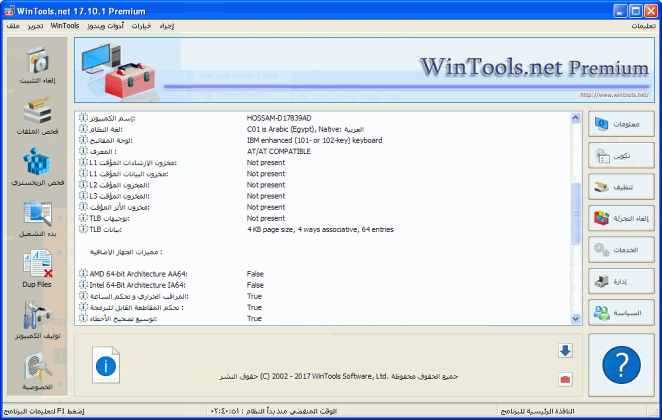The image size is (662, 420).
Task: Open the Scan Registry tool with blue cubes
Action: pyautogui.click(x=37, y=167)
